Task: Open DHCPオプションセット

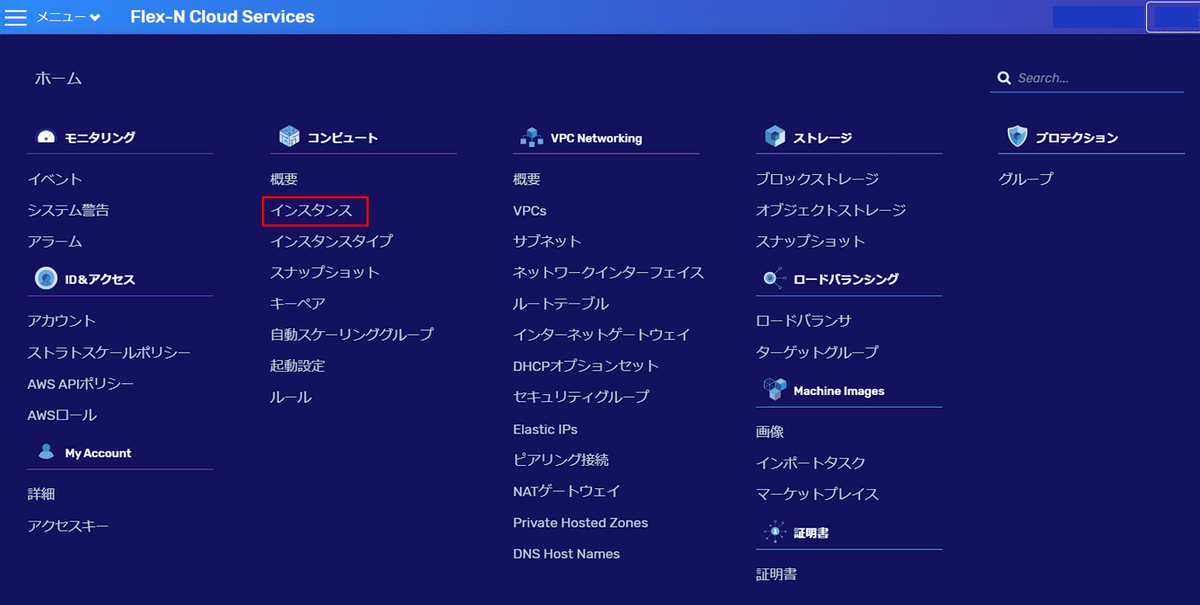Action: [x=586, y=366]
